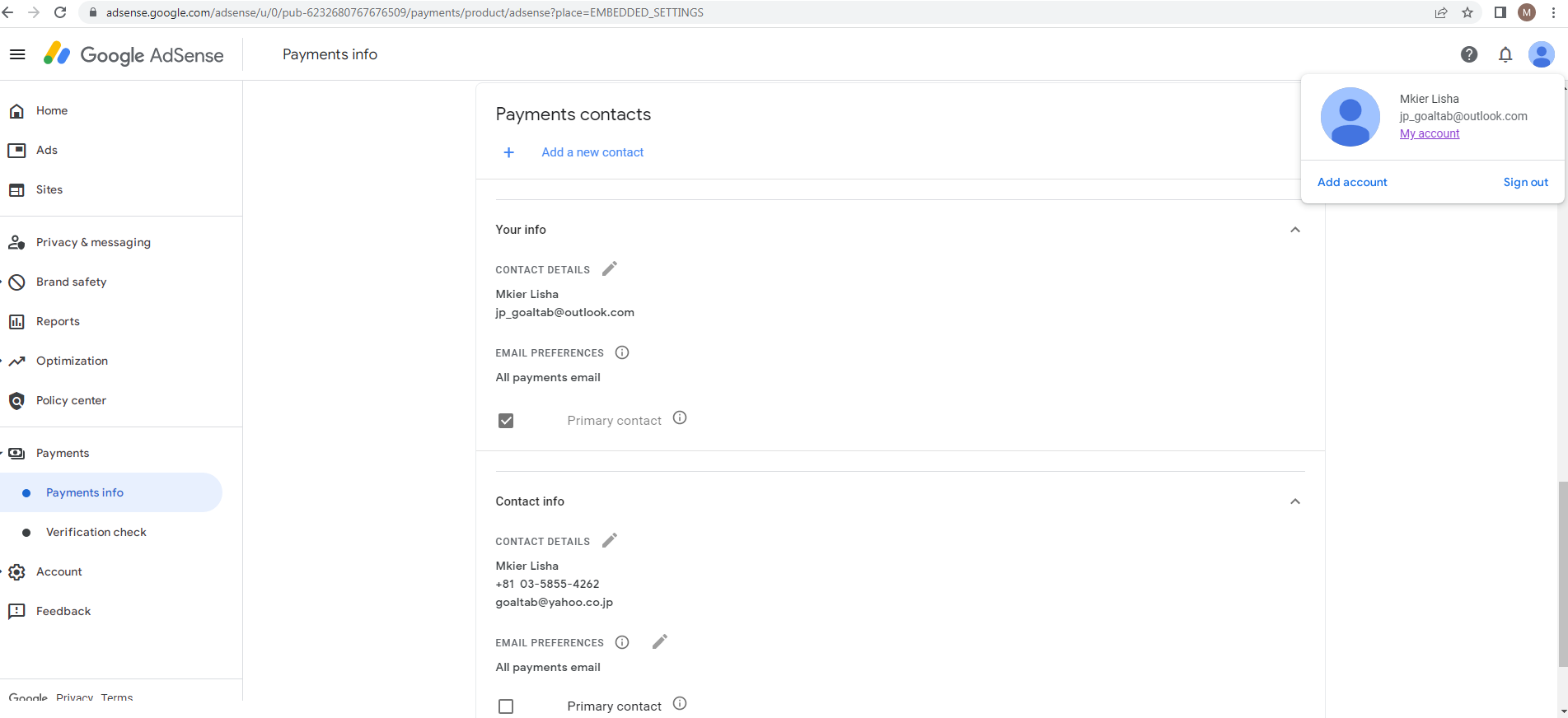Collapse the Contact info section
This screenshot has height=718, width=1568.
click(x=1295, y=501)
